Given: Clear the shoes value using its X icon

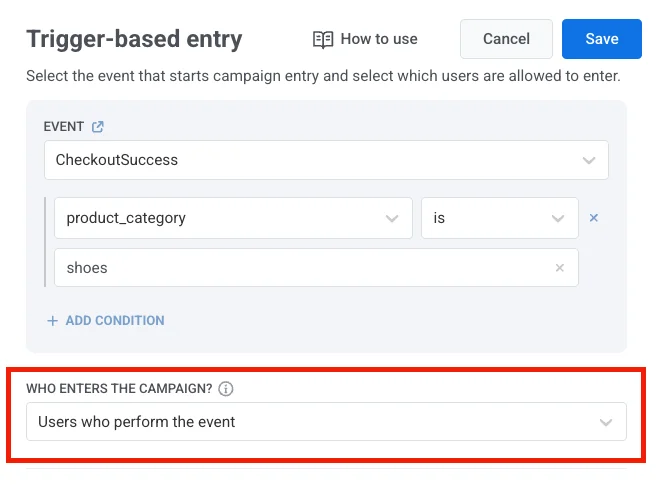Looking at the screenshot, I should [x=560, y=268].
